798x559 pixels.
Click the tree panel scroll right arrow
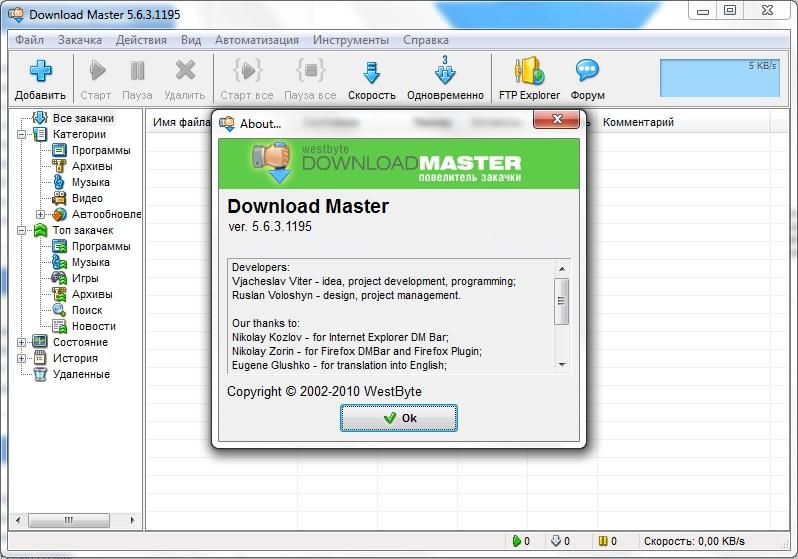tap(132, 520)
